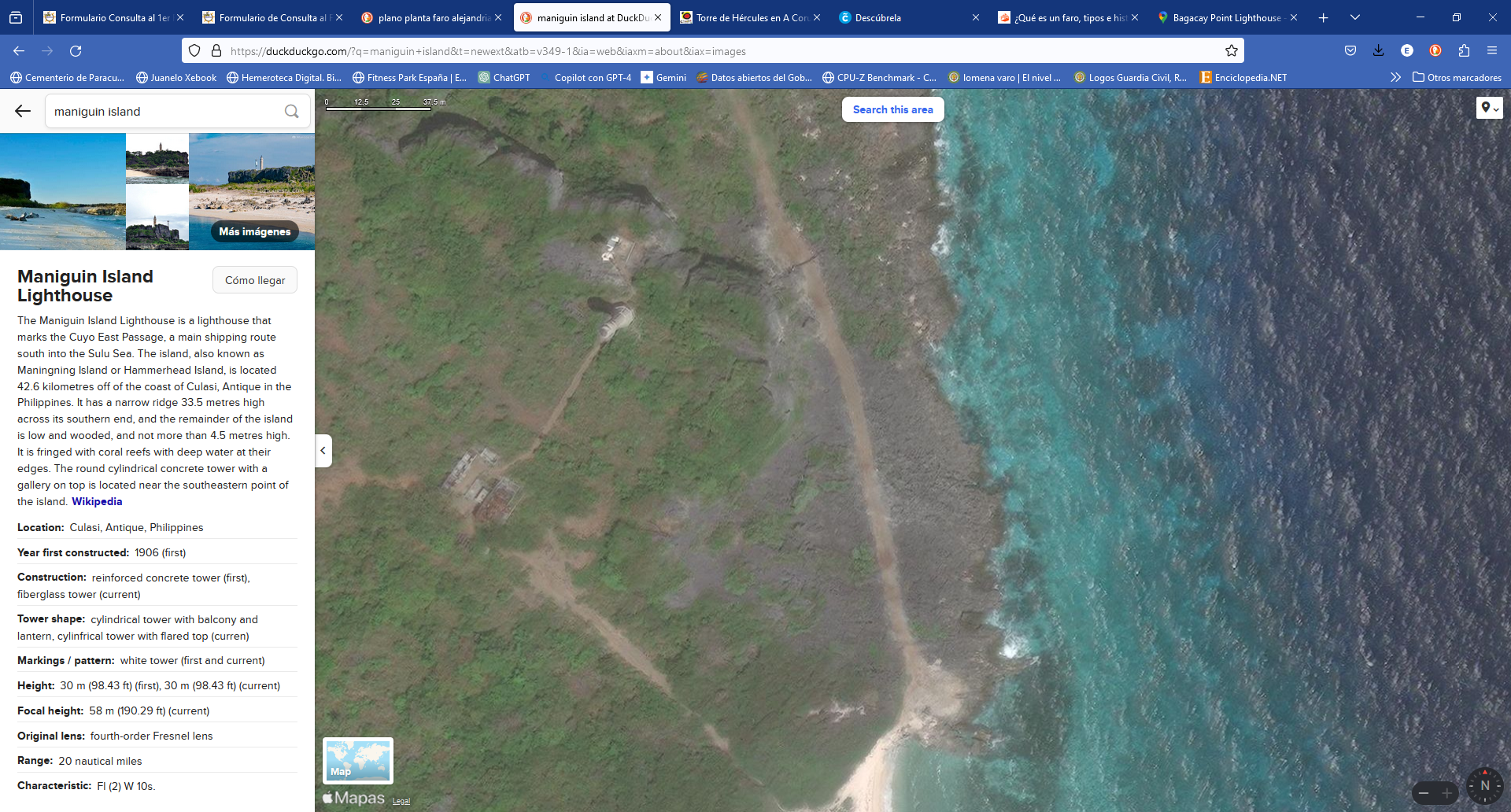Screen dimensions: 1511x812
Task: Click the Cómo llegar directions button
Action: (255, 281)
